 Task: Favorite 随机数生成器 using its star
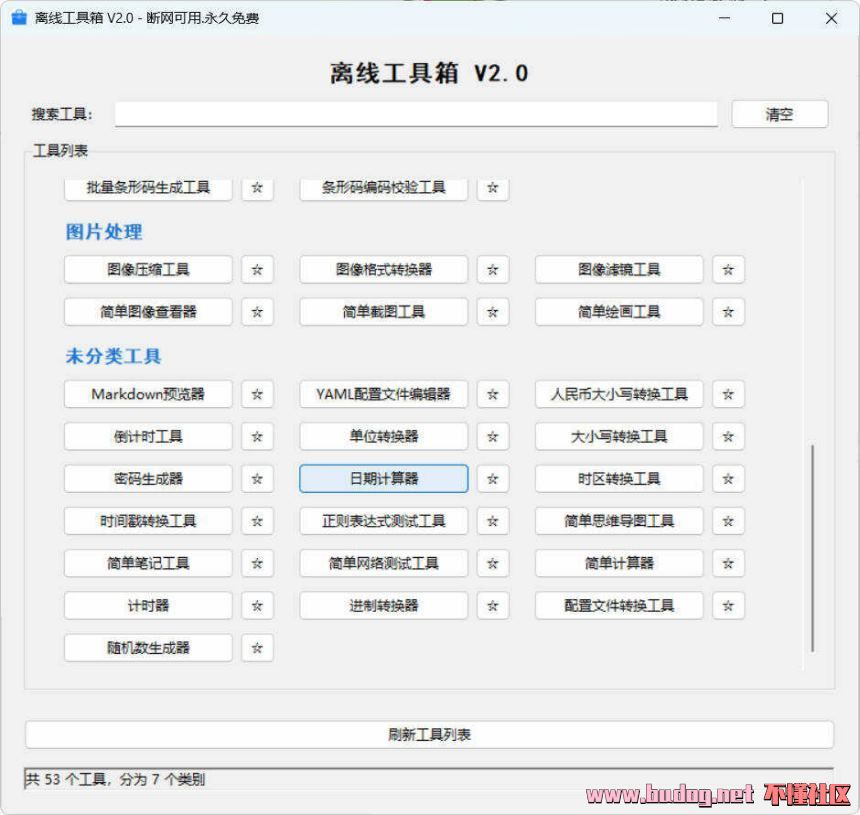[257, 648]
